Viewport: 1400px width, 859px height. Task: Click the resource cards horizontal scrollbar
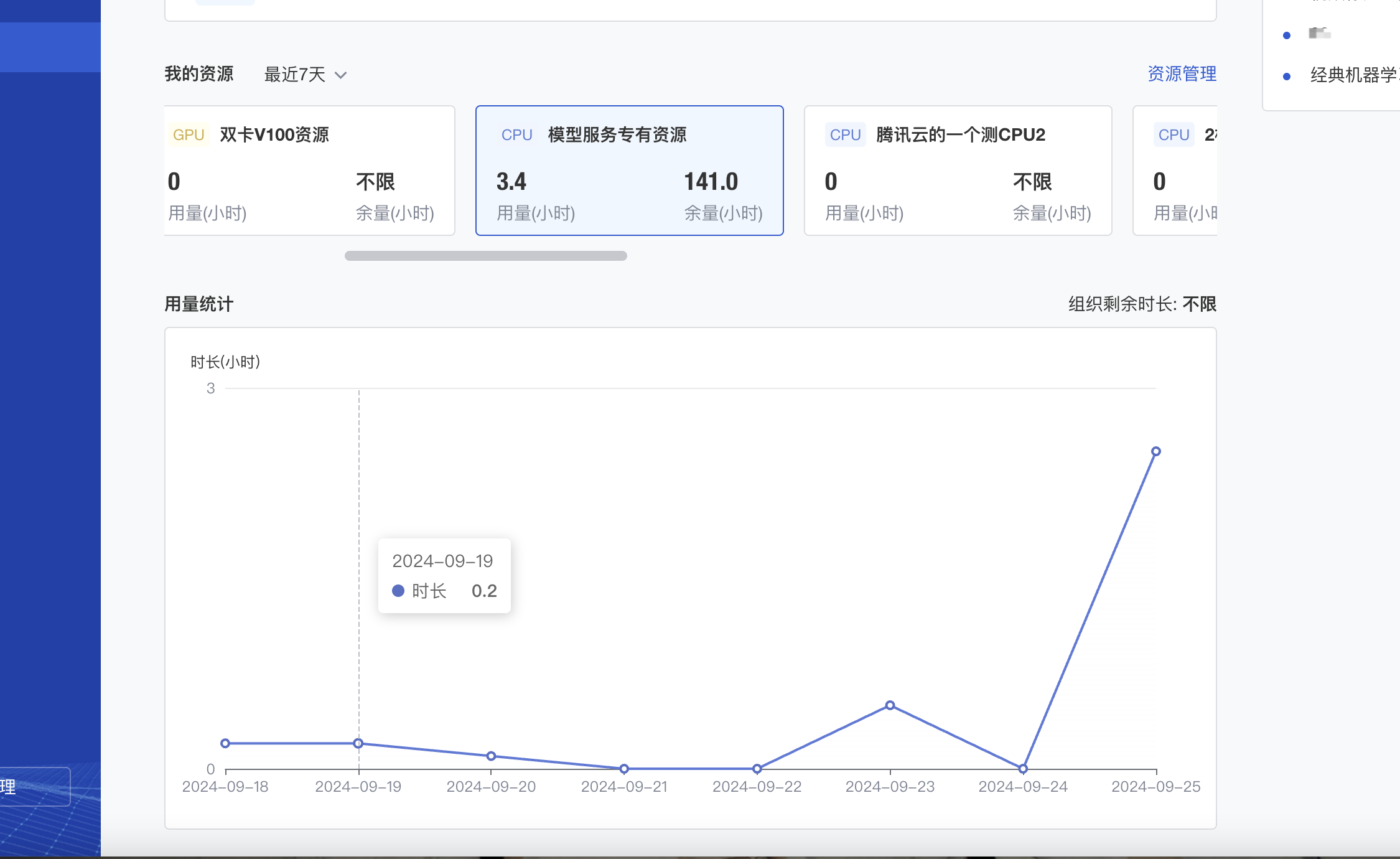point(485,256)
